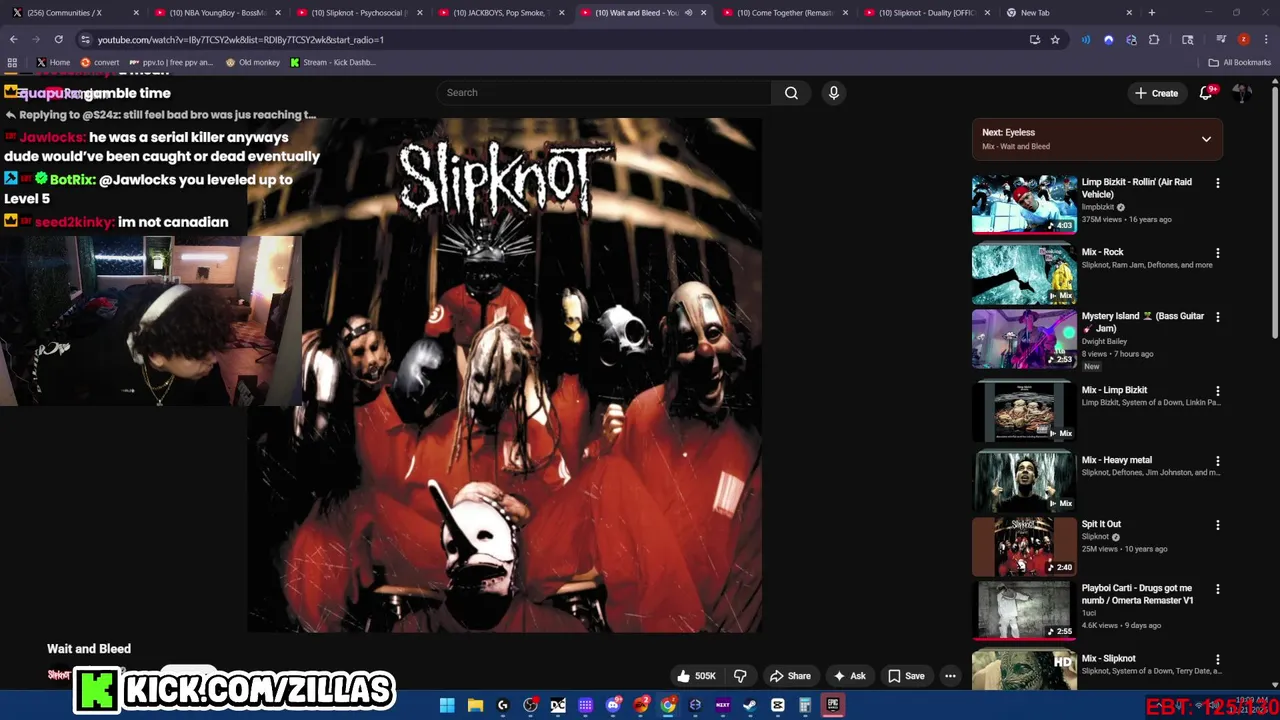Image resolution: width=1280 pixels, height=720 pixels.
Task: Open the Mix - Limp Bizkit thumbnail
Action: point(1024,412)
